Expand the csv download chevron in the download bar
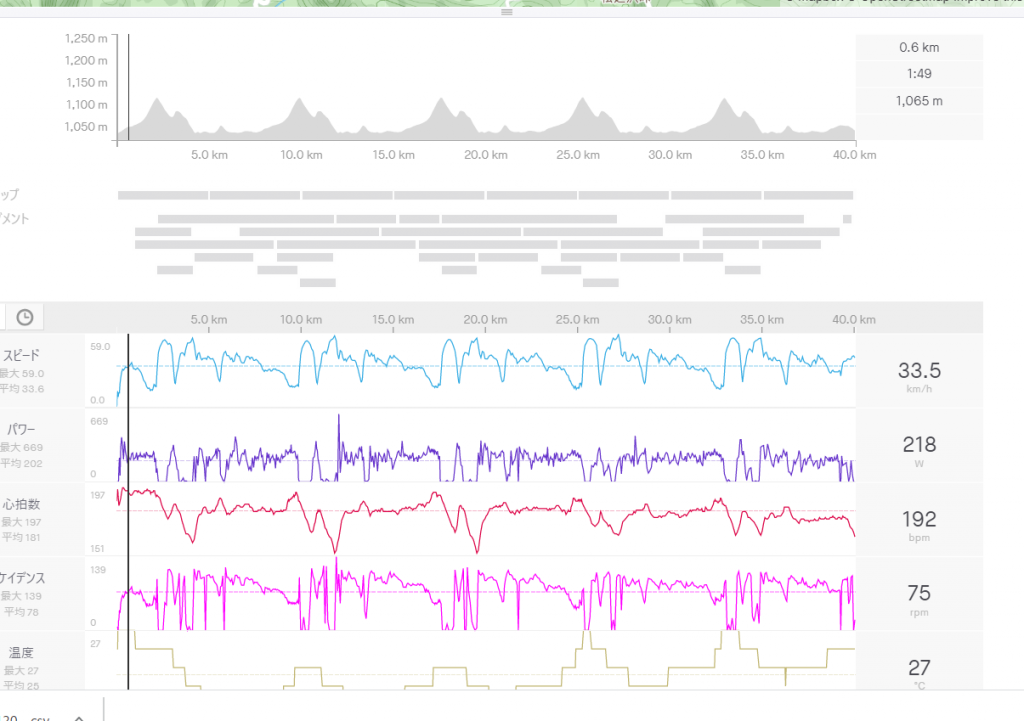Viewport: 1024px width, 721px height. point(79,718)
